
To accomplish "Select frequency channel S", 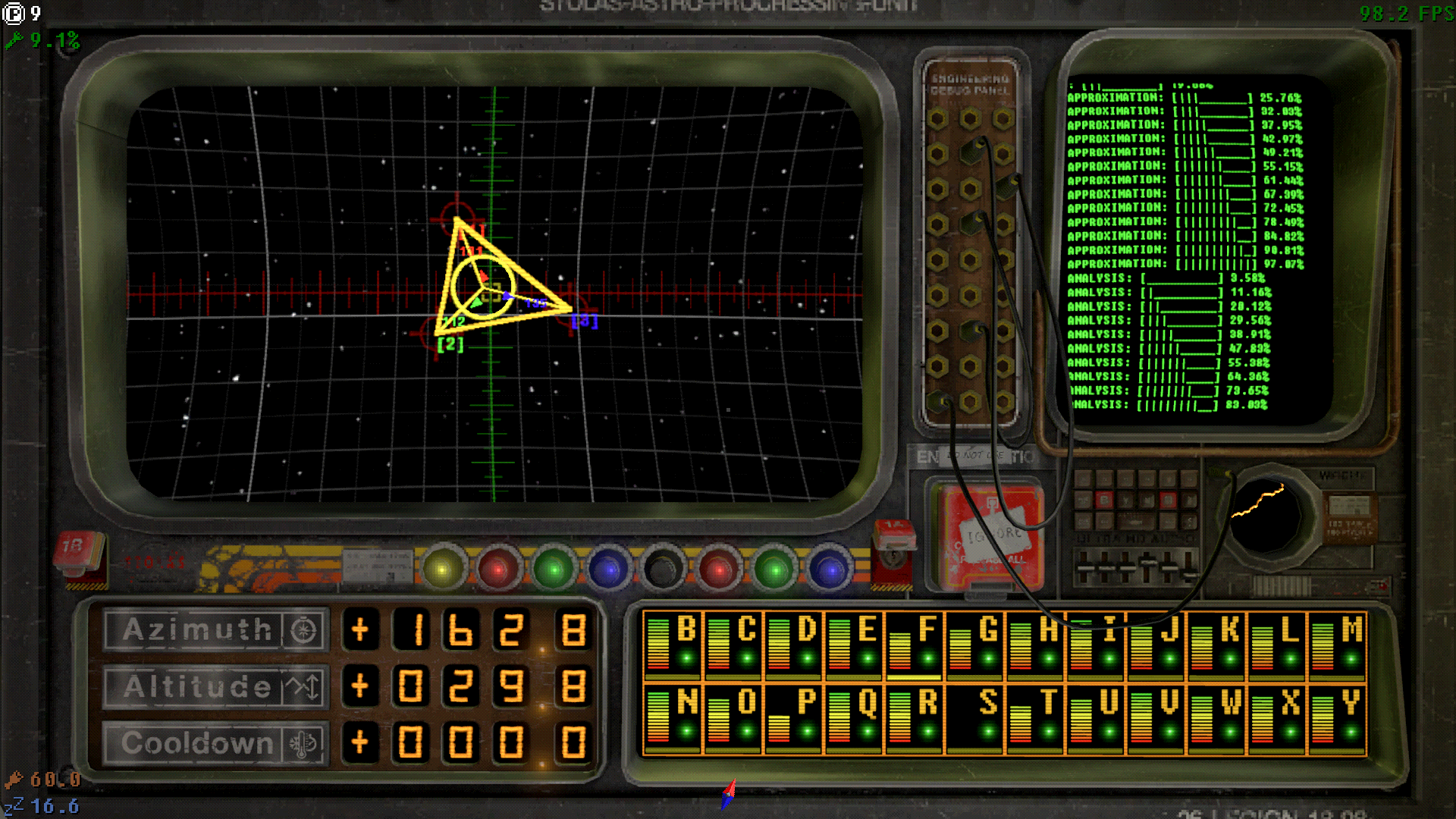I will [x=974, y=718].
